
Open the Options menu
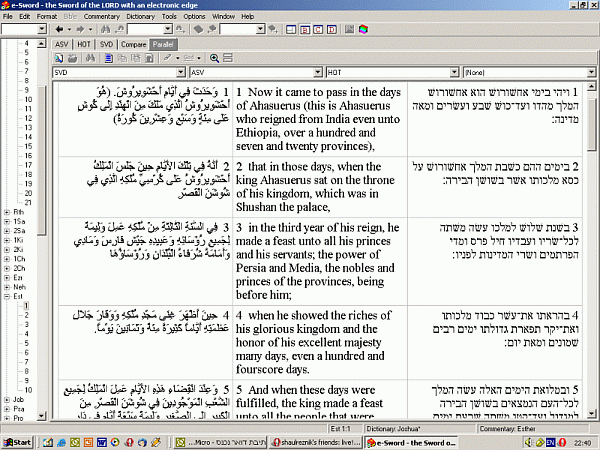pyautogui.click(x=194, y=16)
